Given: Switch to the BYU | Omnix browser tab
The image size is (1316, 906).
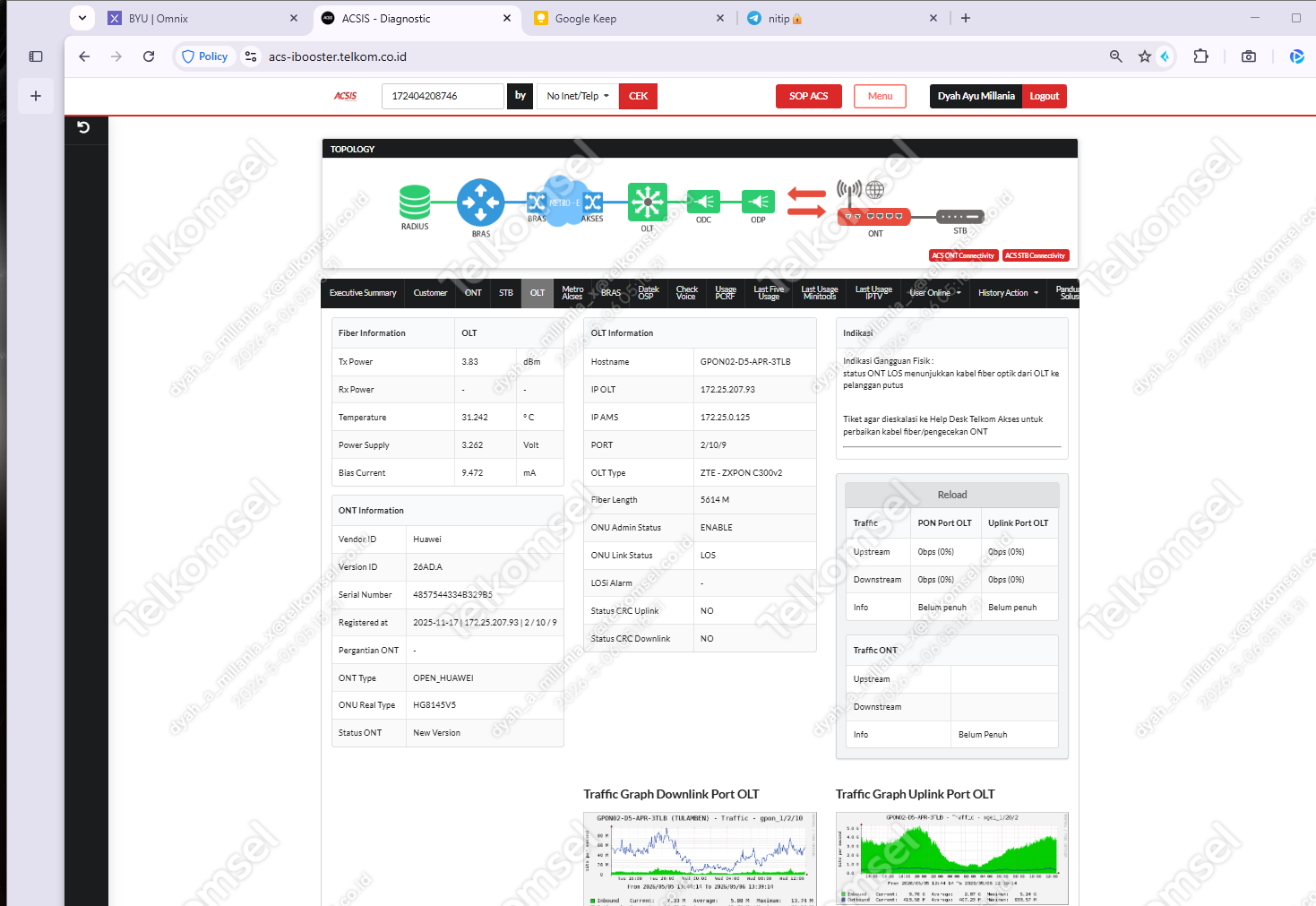Looking at the screenshot, I should (x=203, y=18).
